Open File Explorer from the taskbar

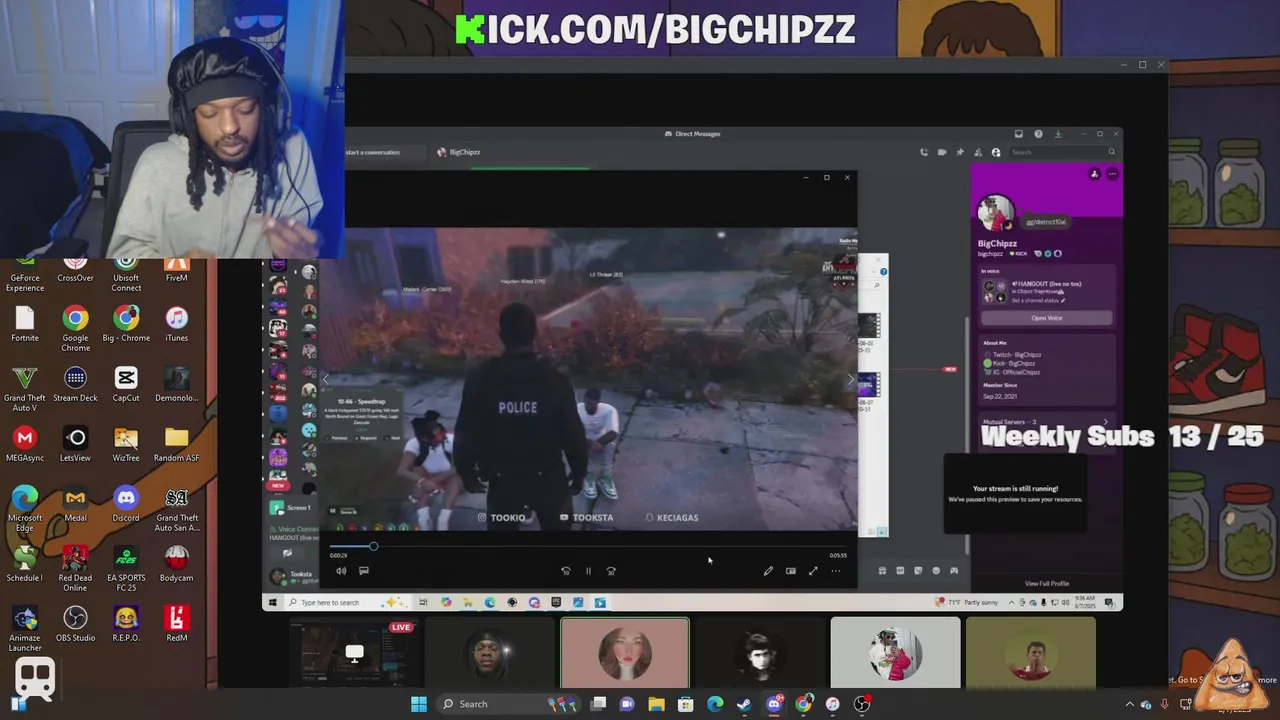(x=656, y=704)
